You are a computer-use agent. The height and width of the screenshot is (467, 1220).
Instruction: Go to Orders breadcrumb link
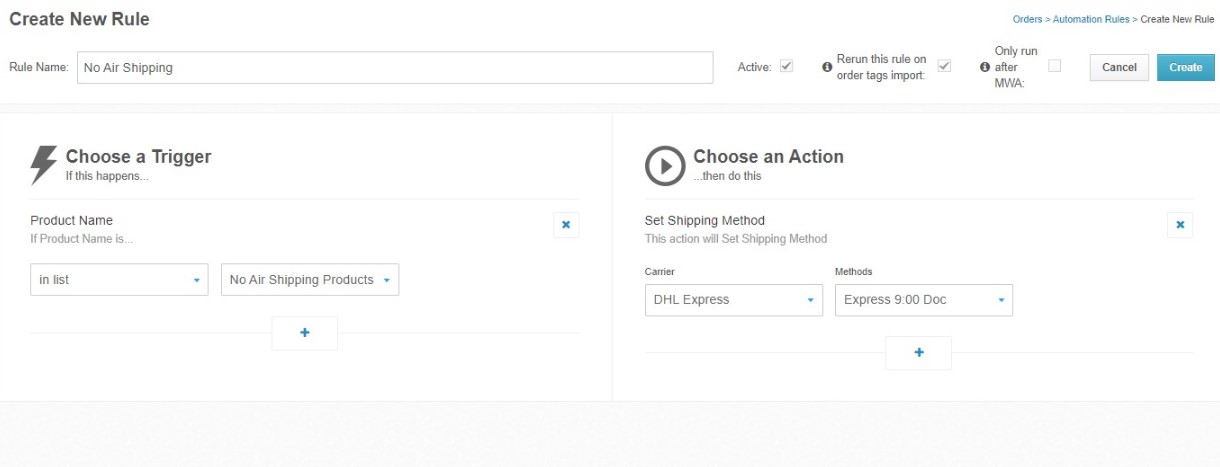point(1027,19)
